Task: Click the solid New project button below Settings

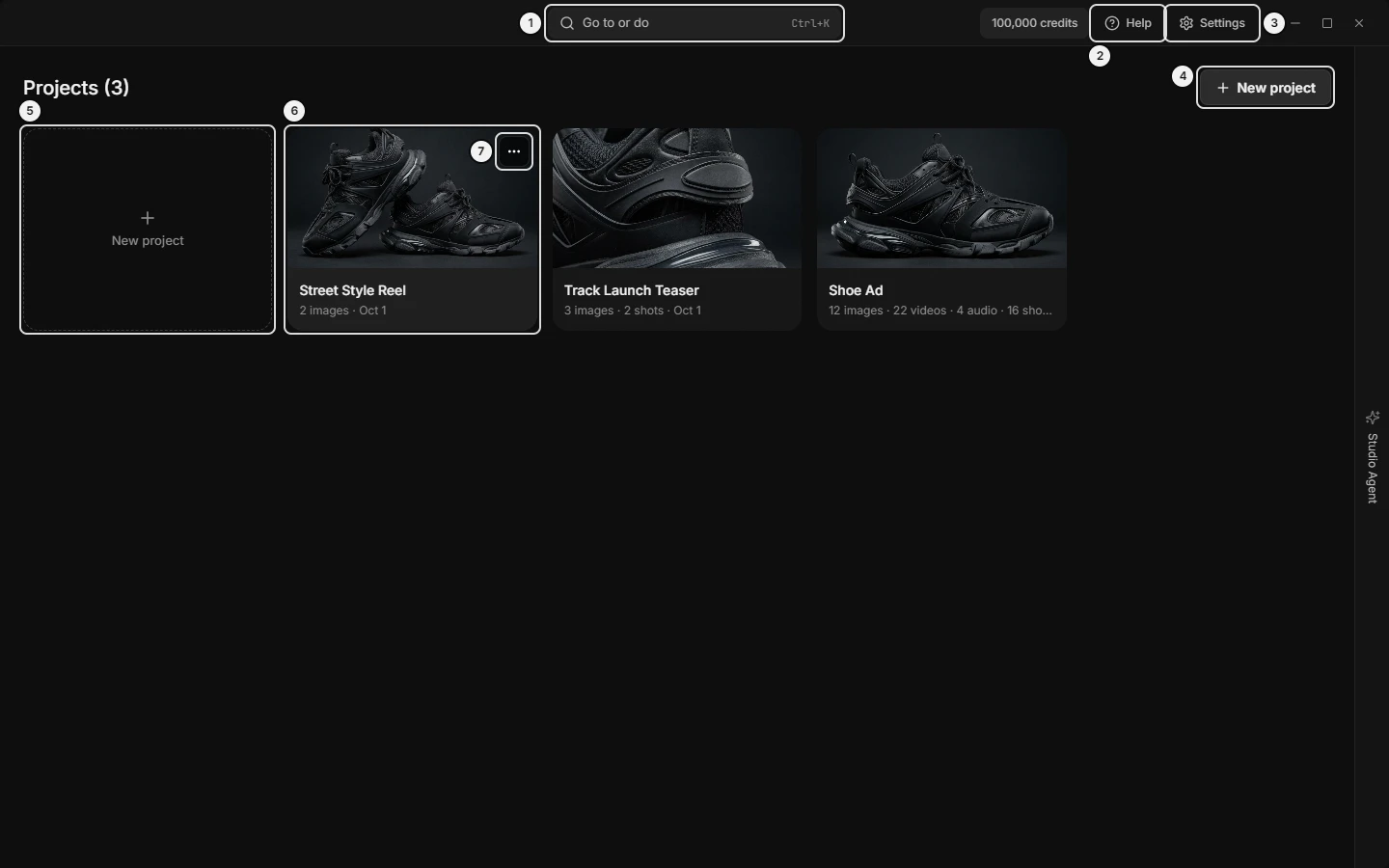Action: click(x=1266, y=88)
